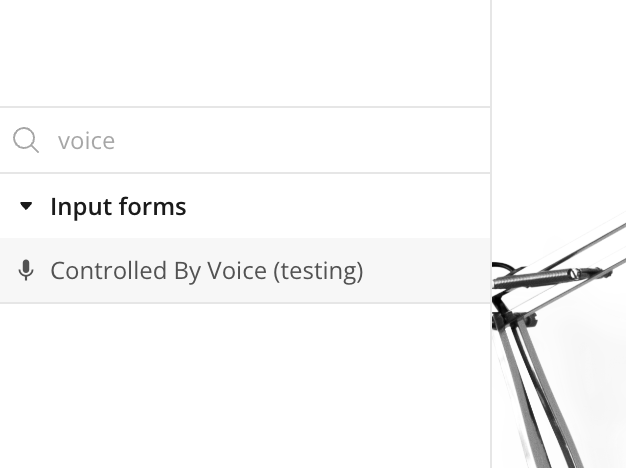
Task: Click the "(testing)" suffix of the voice element
Action: pos(318,272)
